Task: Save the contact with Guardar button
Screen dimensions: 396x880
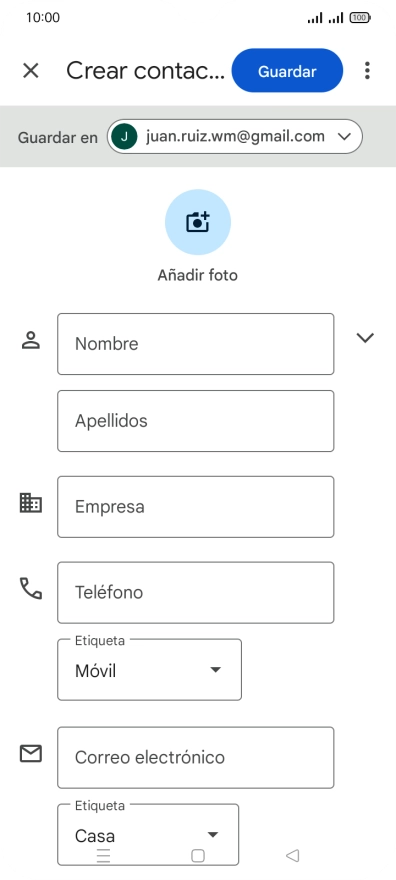Action: coord(287,71)
